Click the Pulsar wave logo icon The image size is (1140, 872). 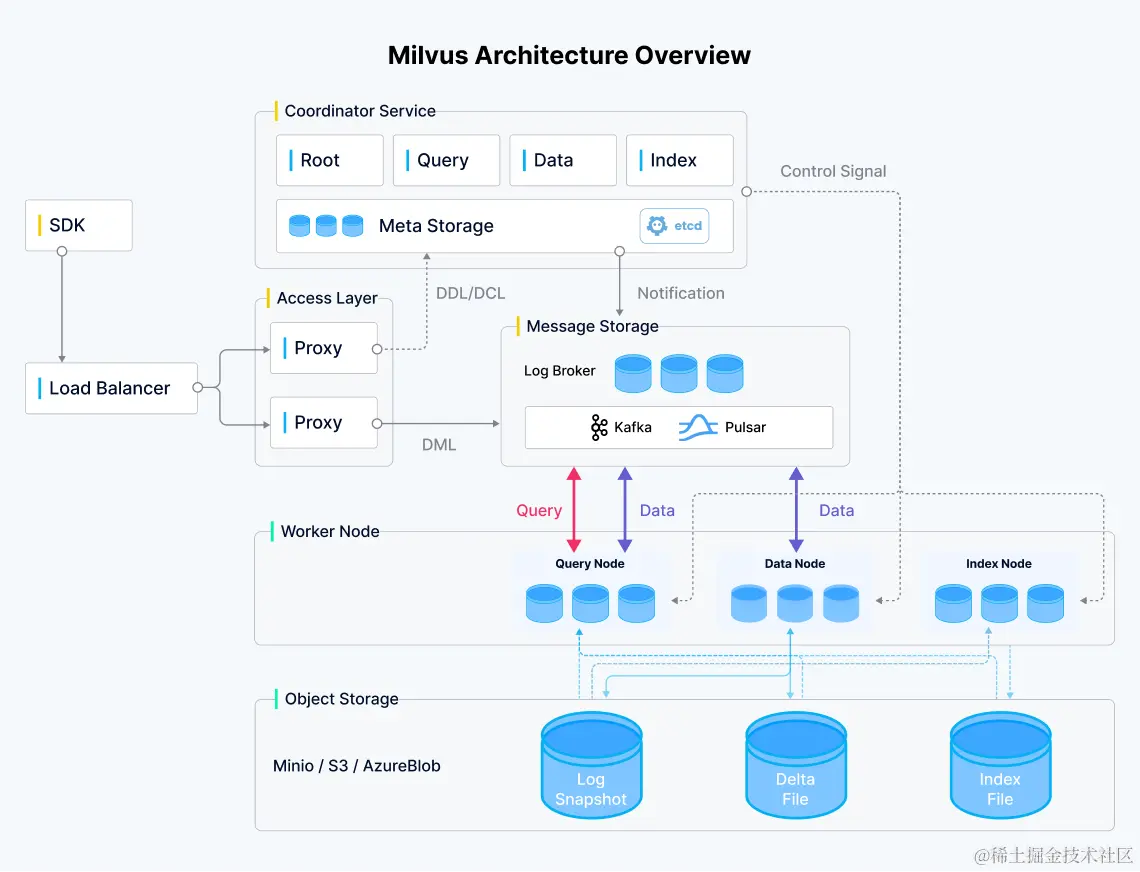(x=698, y=428)
